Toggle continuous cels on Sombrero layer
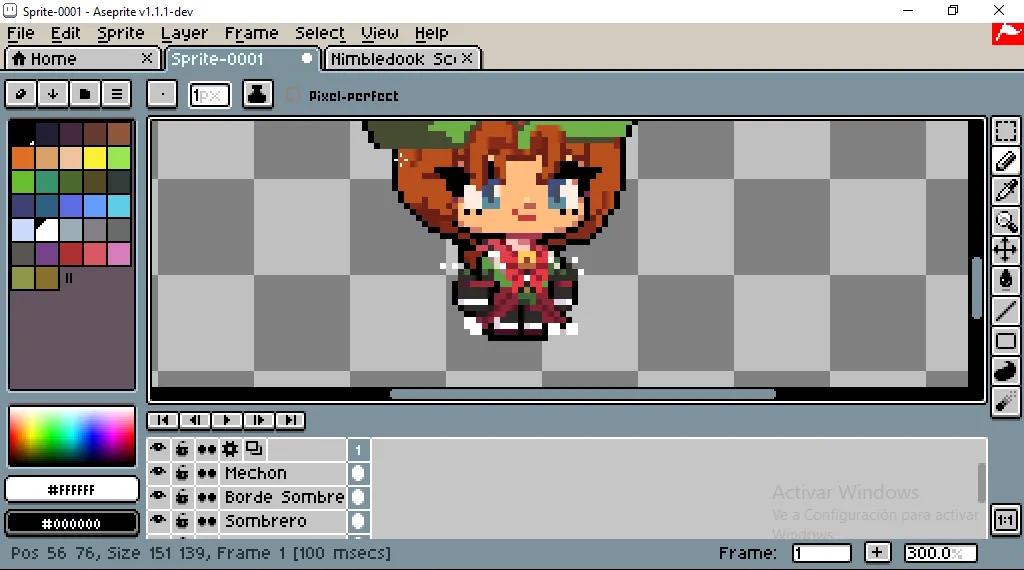 [x=206, y=521]
